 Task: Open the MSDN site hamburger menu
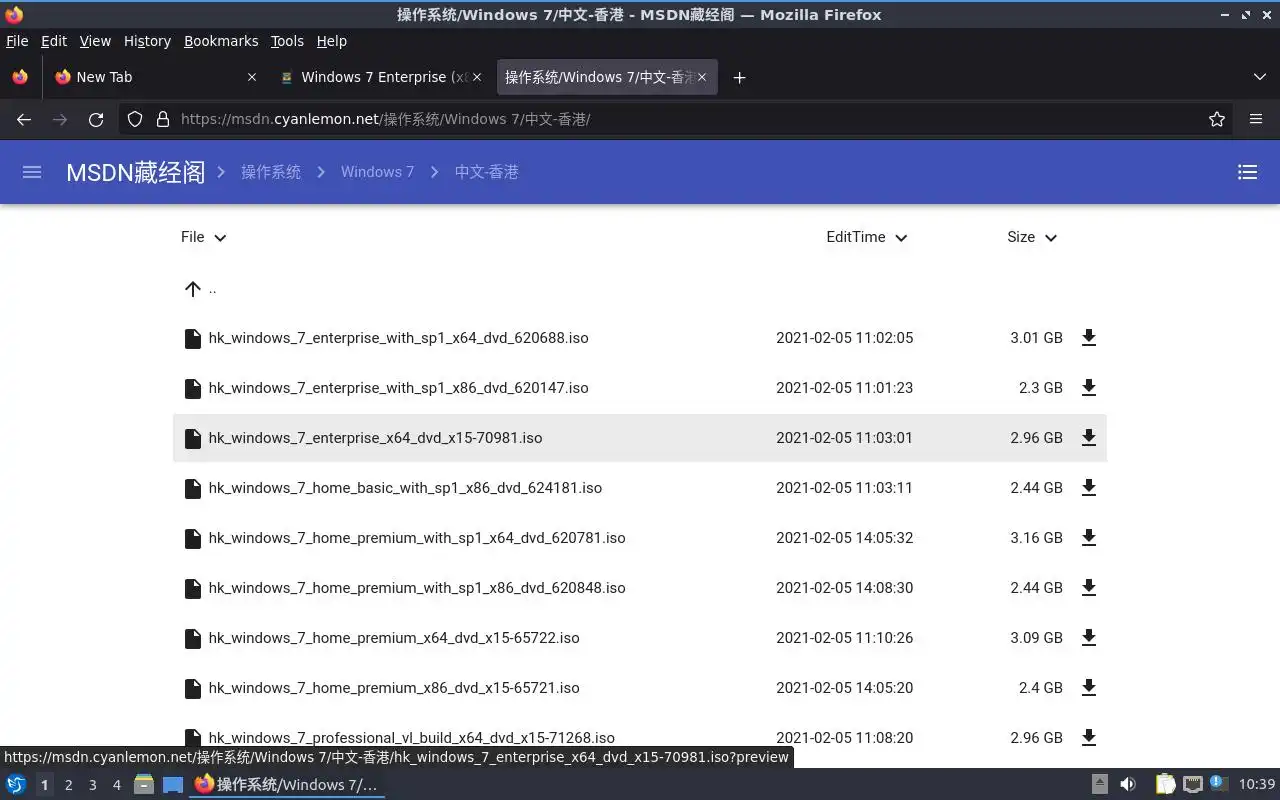click(x=32, y=172)
